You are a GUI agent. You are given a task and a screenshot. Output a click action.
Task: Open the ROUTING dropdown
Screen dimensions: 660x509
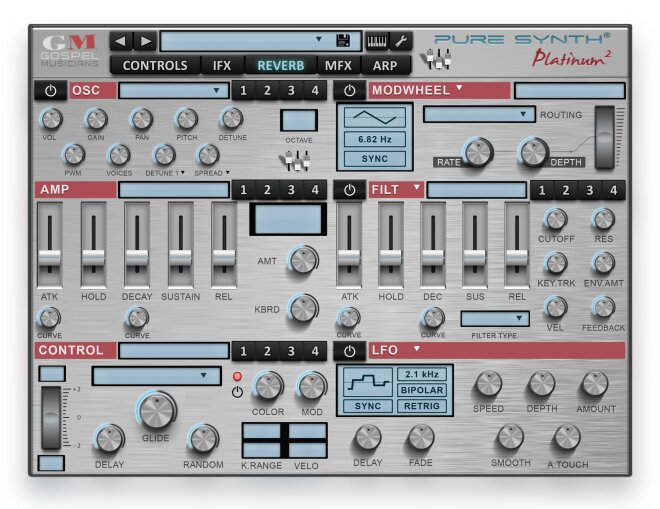[x=479, y=114]
